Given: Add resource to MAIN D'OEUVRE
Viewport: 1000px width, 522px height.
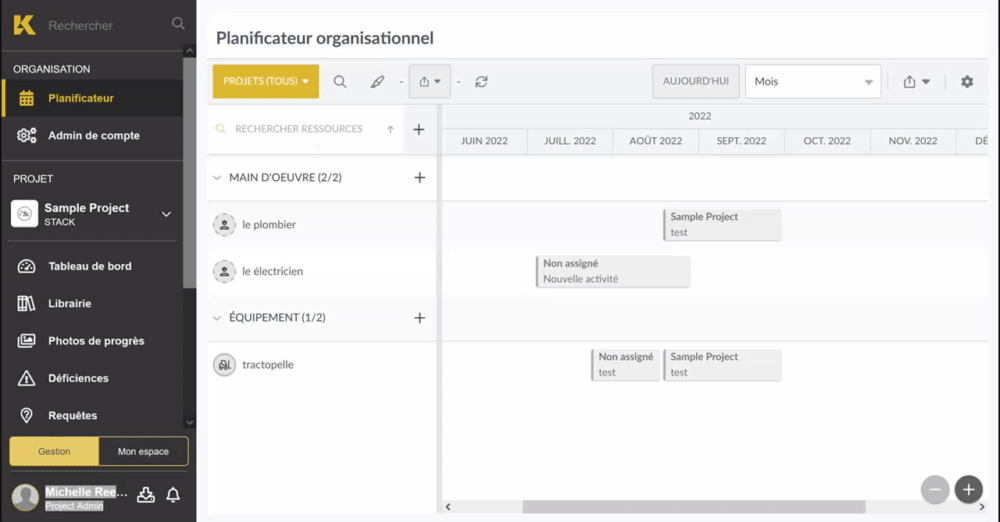Looking at the screenshot, I should tap(420, 177).
